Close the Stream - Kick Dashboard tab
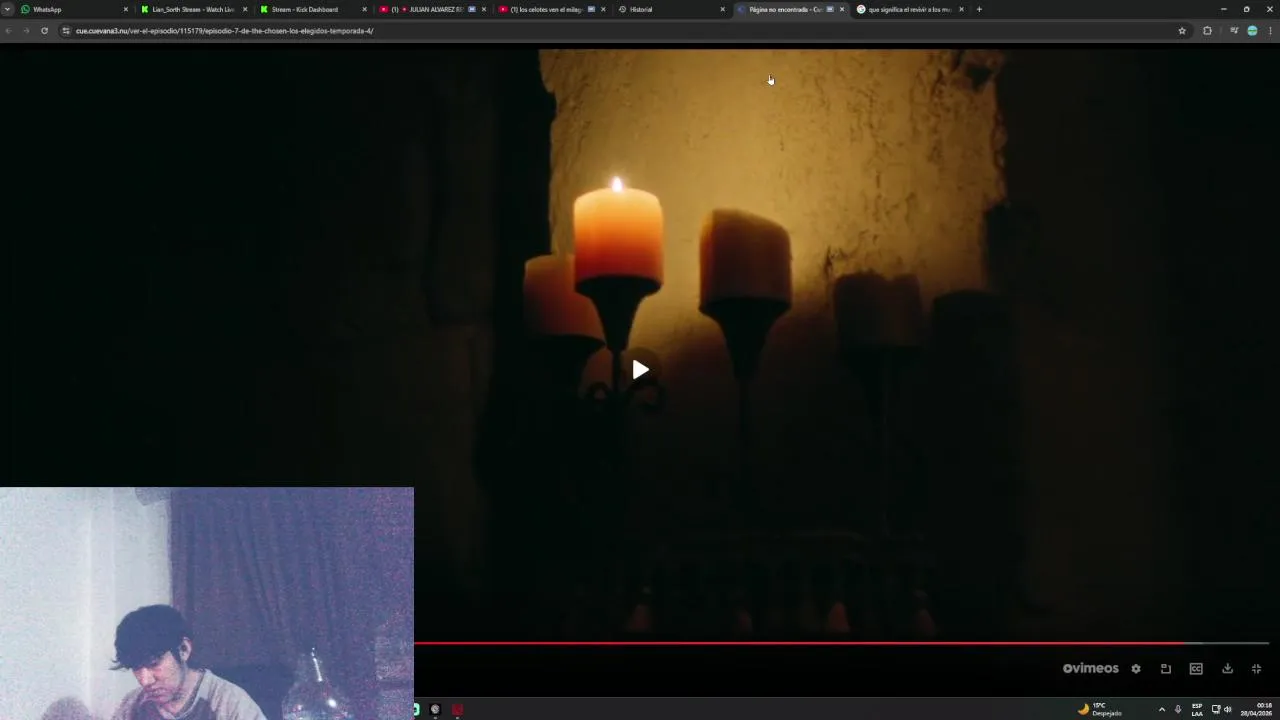 [x=364, y=9]
